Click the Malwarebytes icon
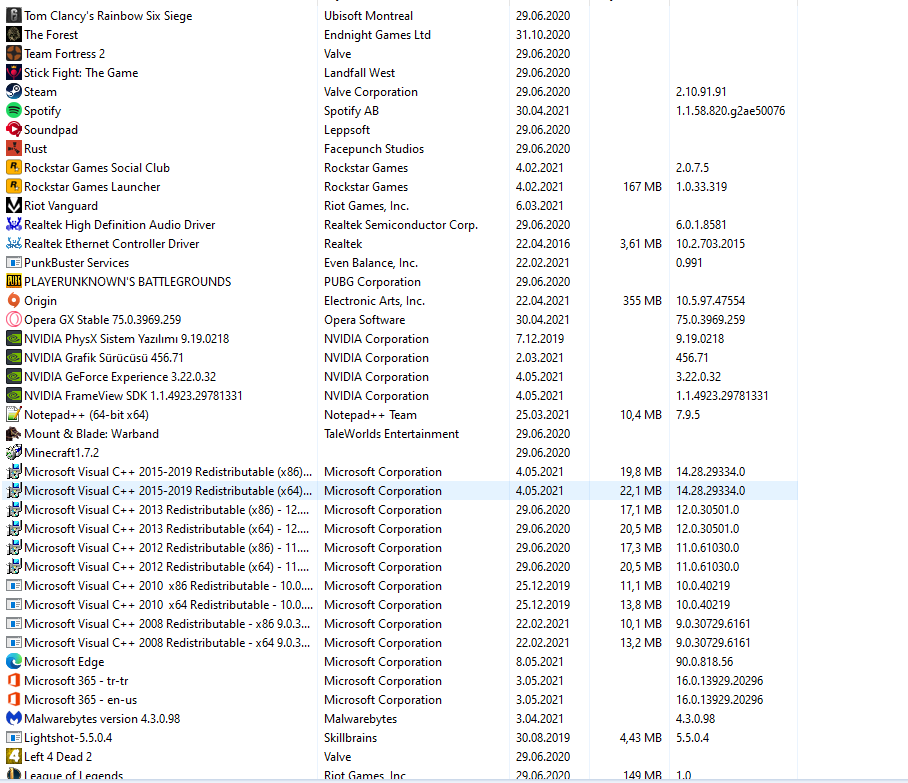908x783 pixels. pyautogui.click(x=14, y=719)
